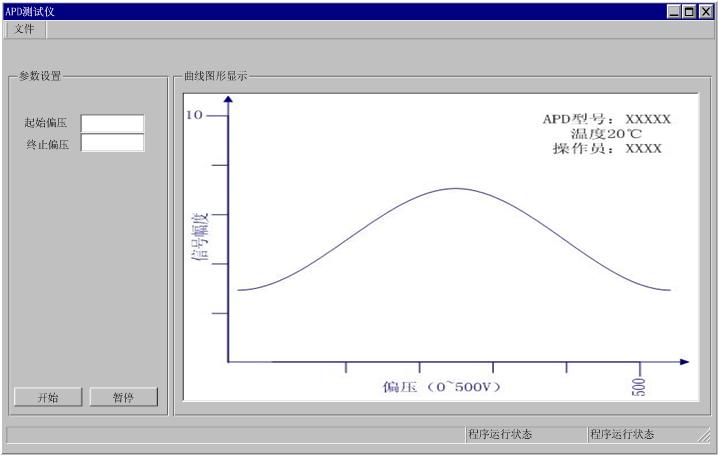Maximize the APD测试仪 window
The width and height of the screenshot is (718, 455).
(689, 11)
